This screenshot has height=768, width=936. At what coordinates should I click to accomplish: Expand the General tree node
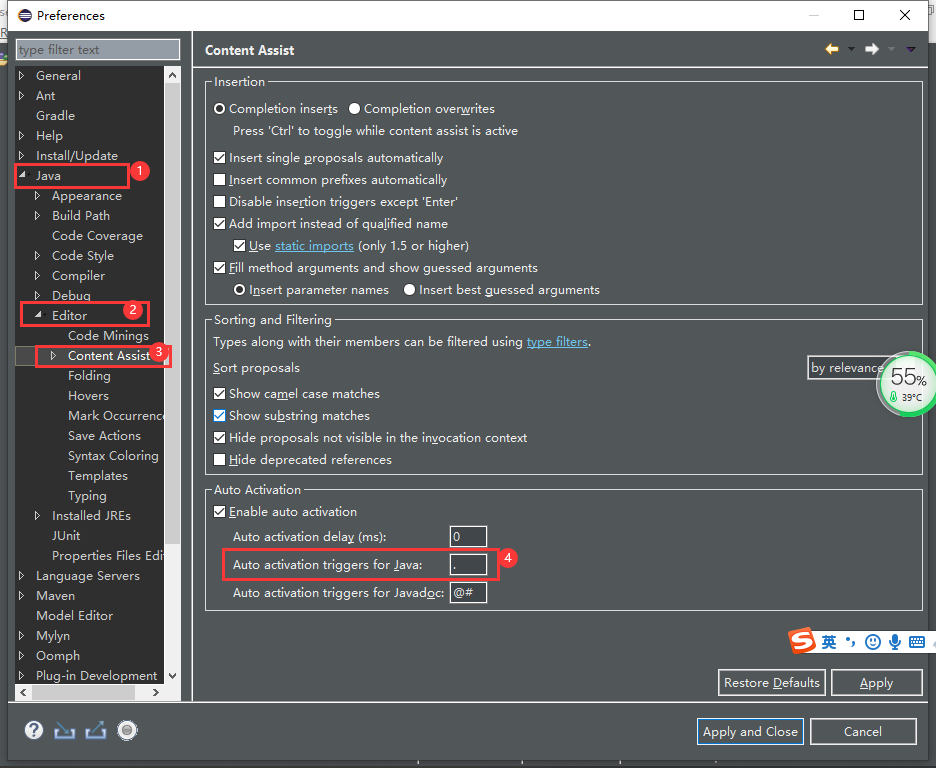(x=22, y=75)
